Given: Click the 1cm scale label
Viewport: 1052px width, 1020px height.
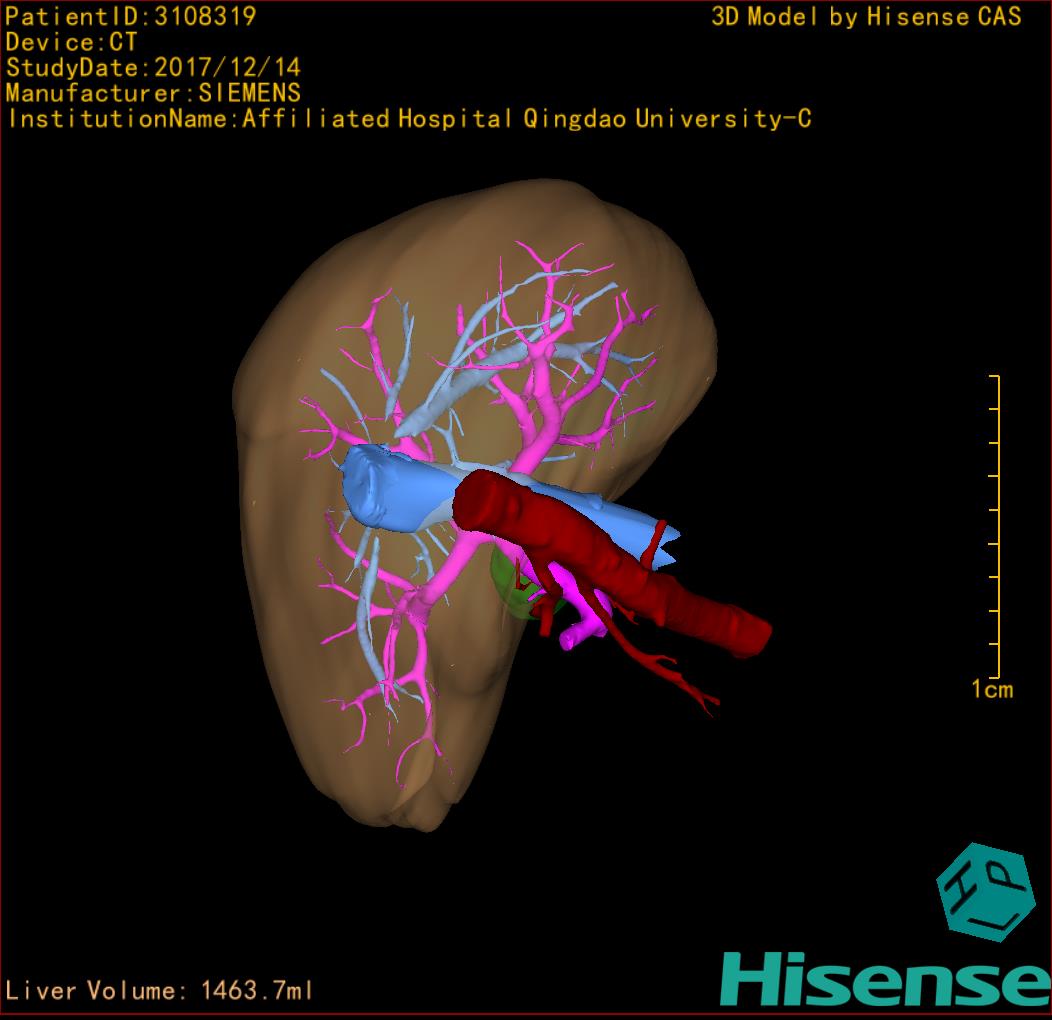Looking at the screenshot, I should [992, 689].
